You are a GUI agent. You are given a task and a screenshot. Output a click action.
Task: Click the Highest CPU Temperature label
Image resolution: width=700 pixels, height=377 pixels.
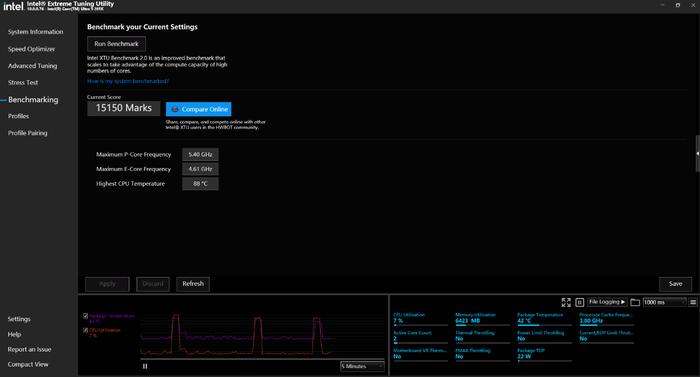tap(130, 184)
